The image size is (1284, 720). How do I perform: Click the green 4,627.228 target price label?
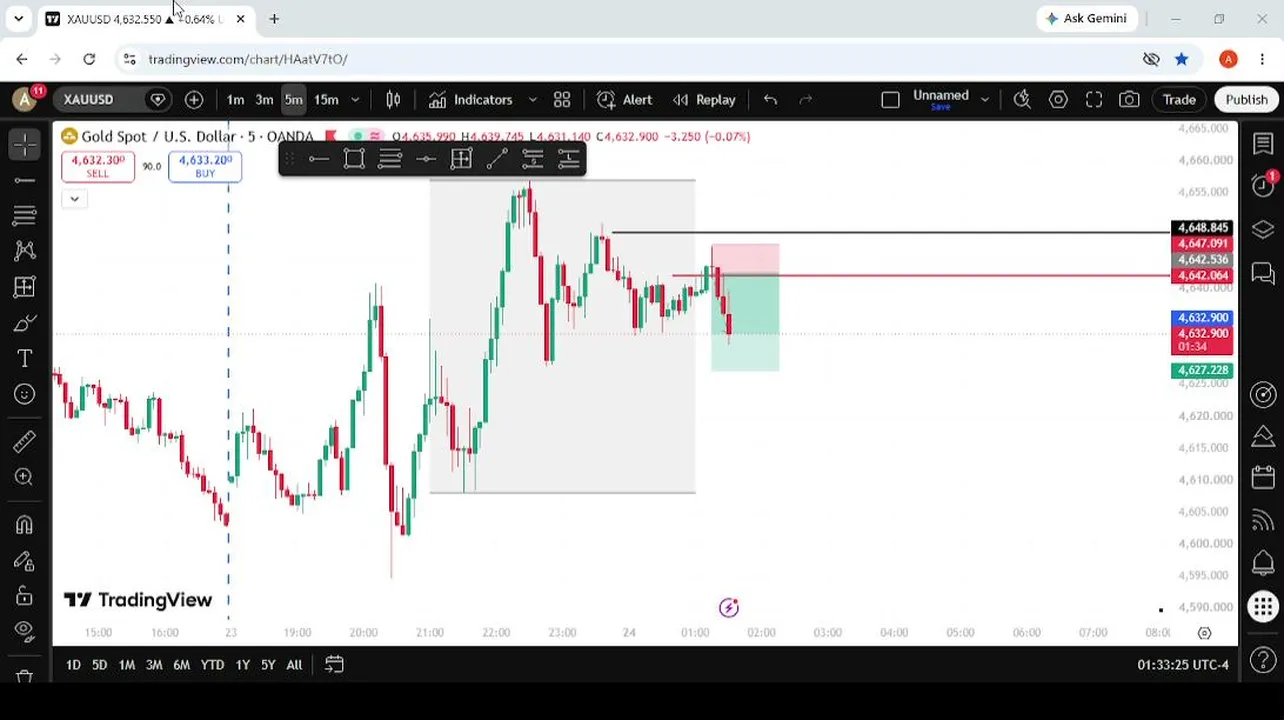(1202, 370)
